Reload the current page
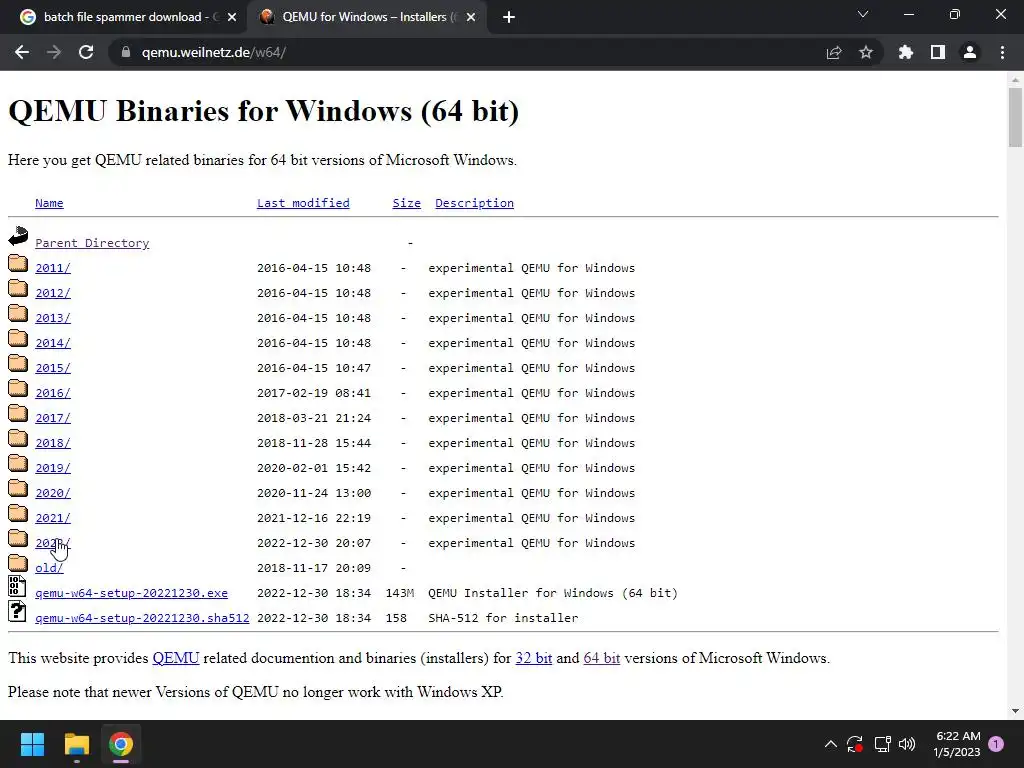The width and height of the screenshot is (1024, 768). tap(86, 52)
